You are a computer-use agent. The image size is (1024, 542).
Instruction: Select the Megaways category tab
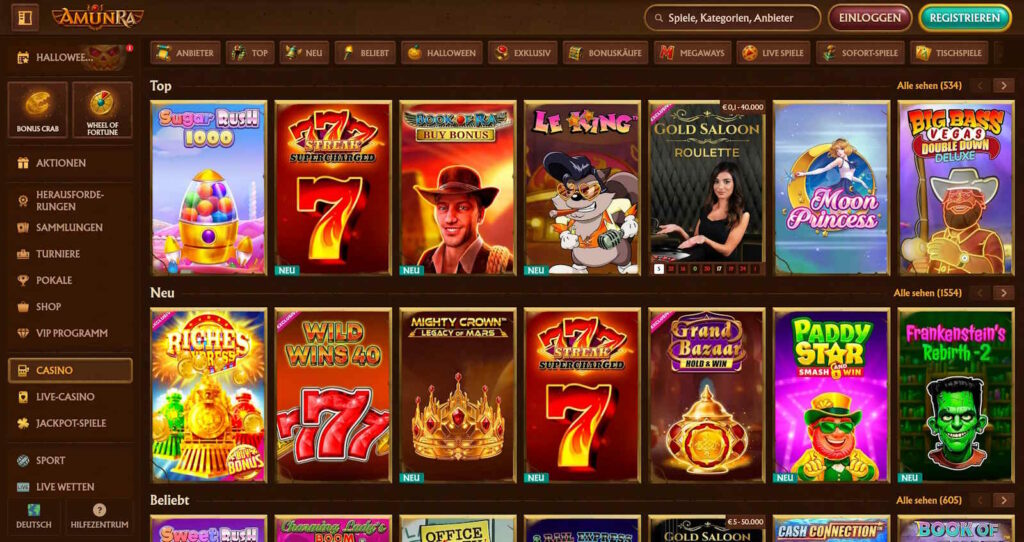point(692,53)
